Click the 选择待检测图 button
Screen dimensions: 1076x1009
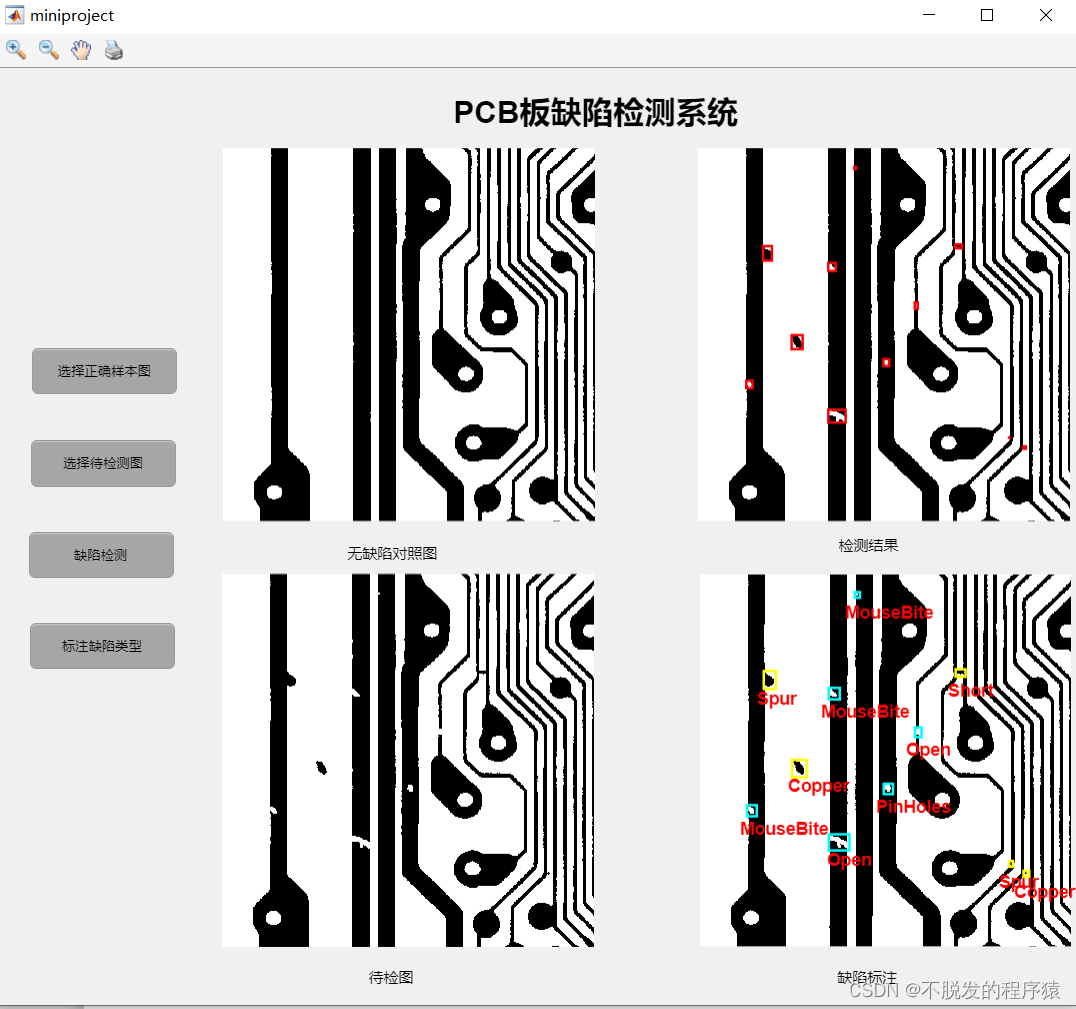click(103, 463)
